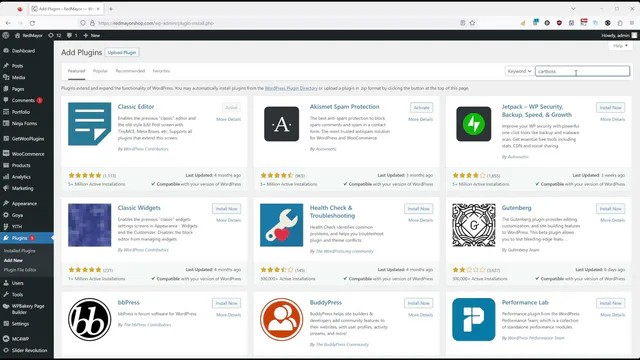Open the WordPress Plugin Directory link
This screenshot has width=640, height=360.
pos(291,88)
